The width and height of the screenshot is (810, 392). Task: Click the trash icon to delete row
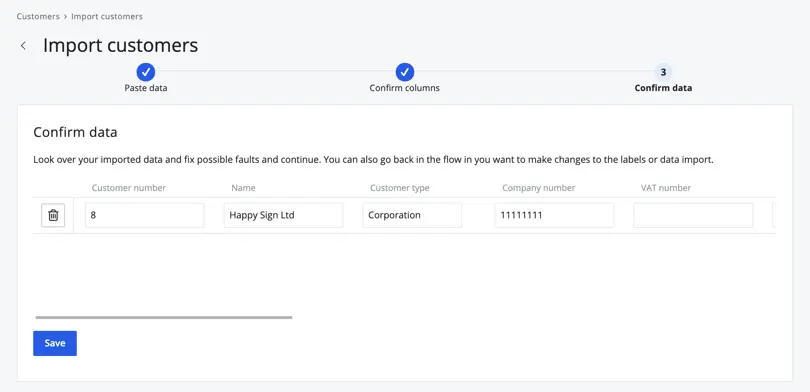[x=53, y=215]
